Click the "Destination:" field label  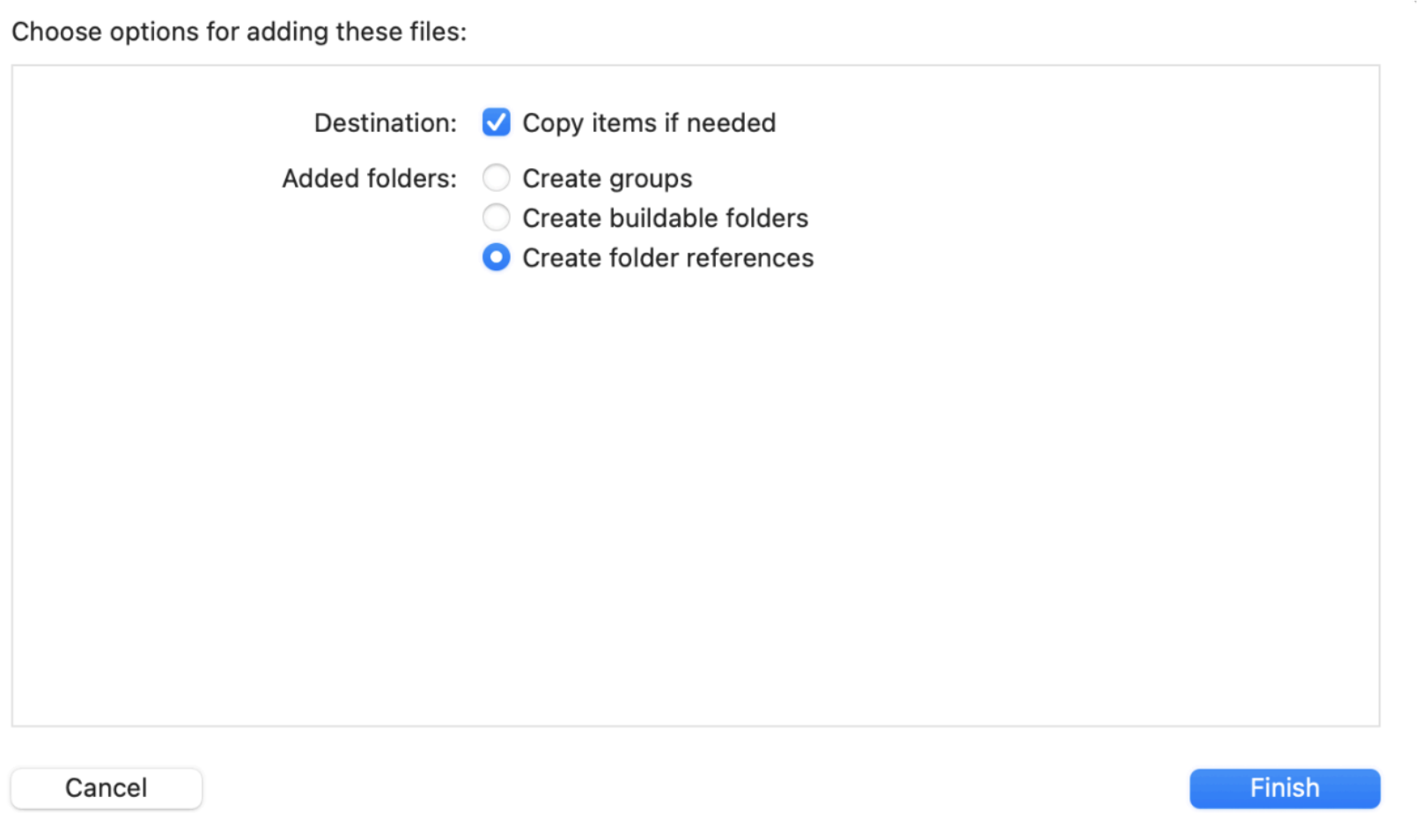tap(386, 123)
